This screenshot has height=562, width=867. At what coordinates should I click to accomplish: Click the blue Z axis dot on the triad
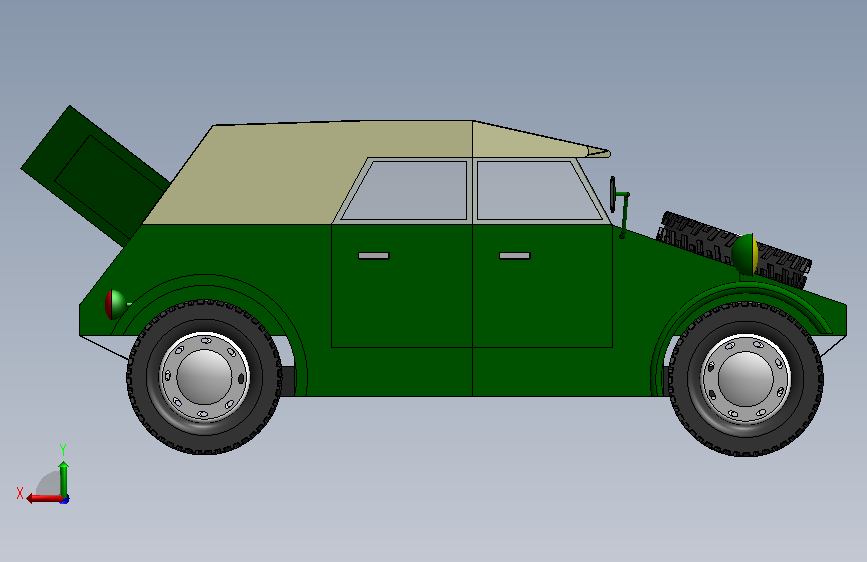(x=65, y=500)
